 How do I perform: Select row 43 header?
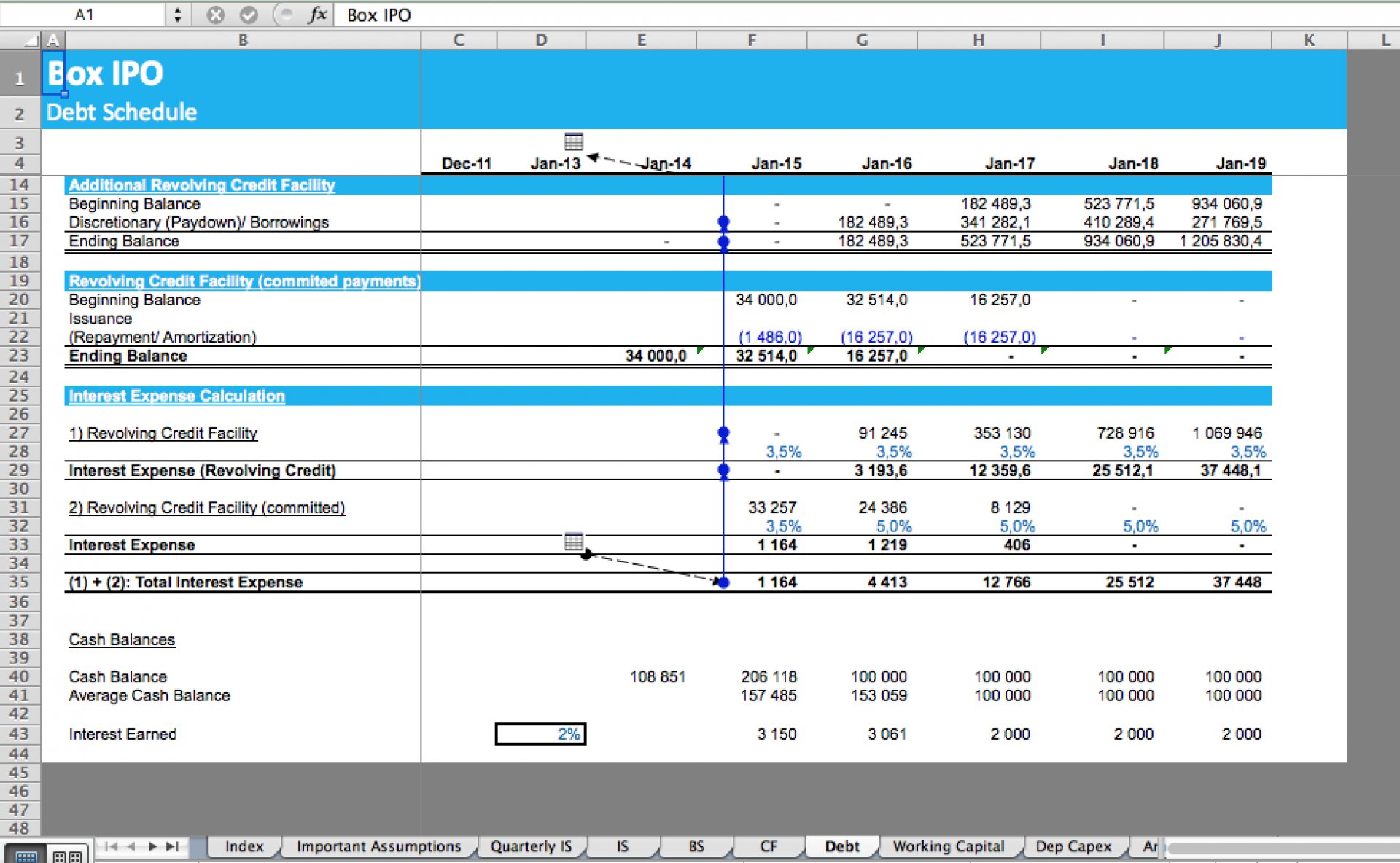click(x=20, y=734)
